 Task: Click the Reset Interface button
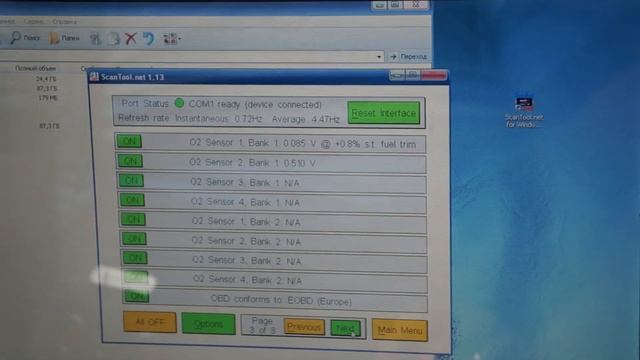pyautogui.click(x=384, y=113)
